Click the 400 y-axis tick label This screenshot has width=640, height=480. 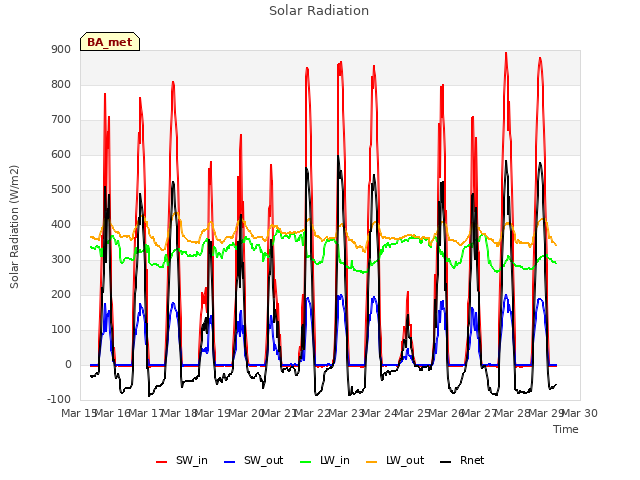(61, 224)
